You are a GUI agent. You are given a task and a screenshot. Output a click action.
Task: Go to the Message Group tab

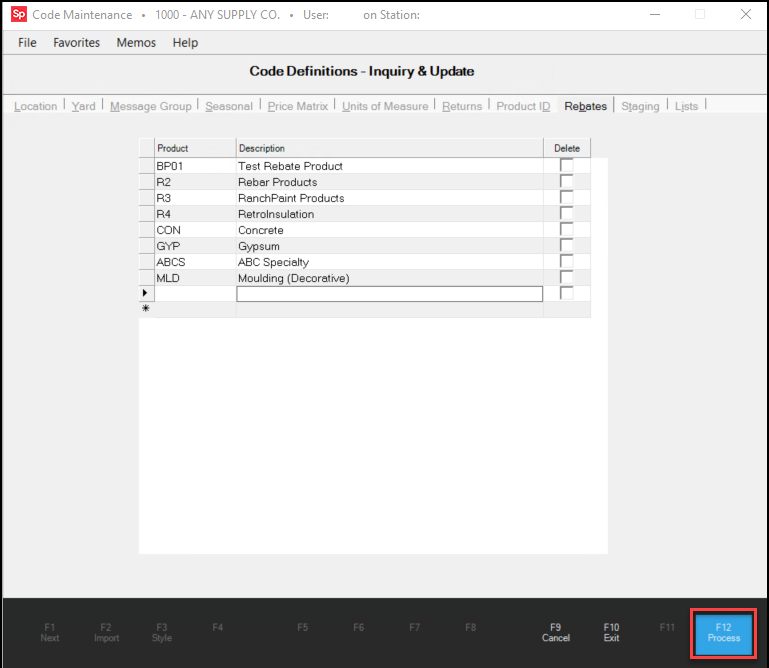(x=151, y=106)
